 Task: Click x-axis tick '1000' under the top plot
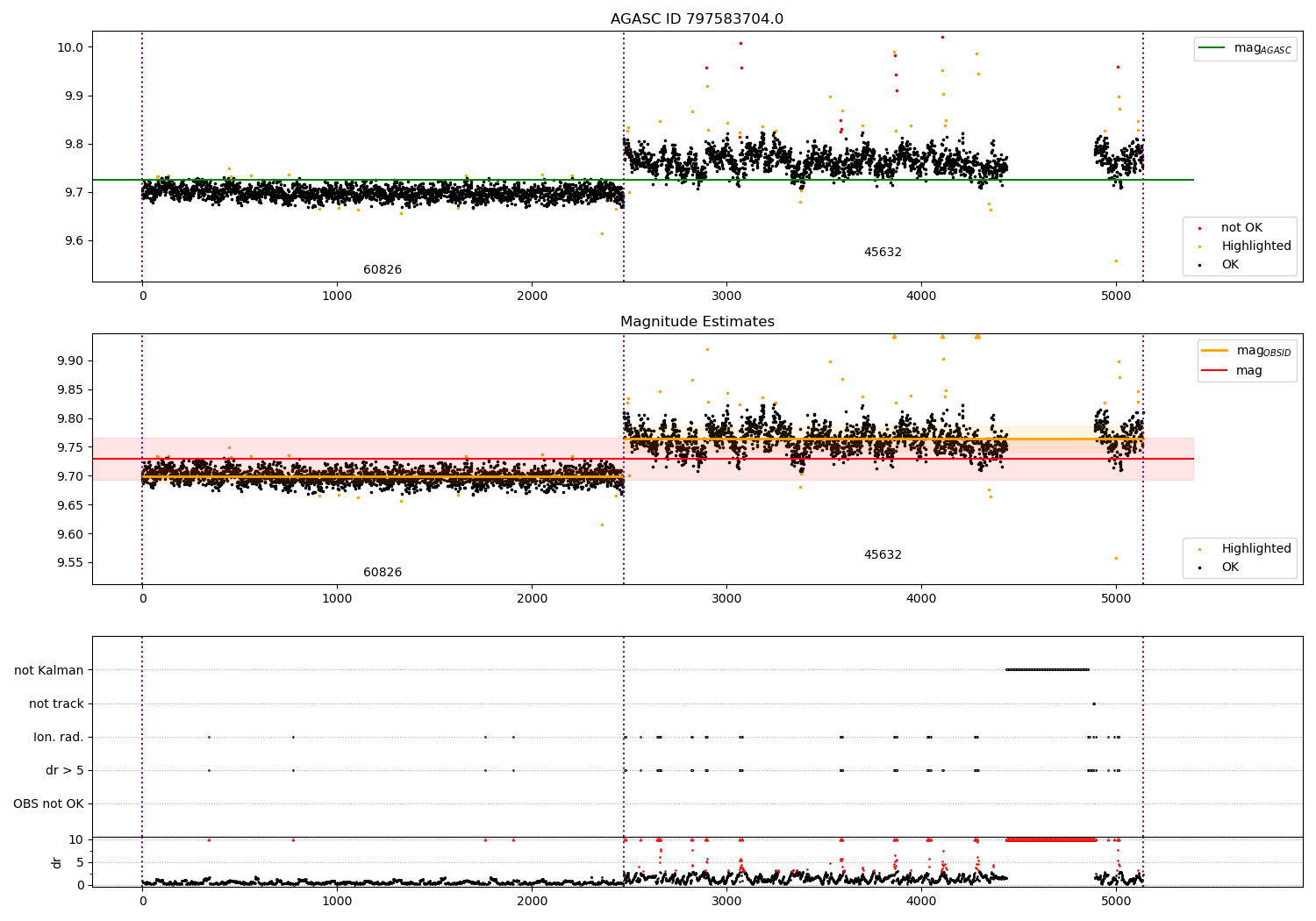(337, 296)
